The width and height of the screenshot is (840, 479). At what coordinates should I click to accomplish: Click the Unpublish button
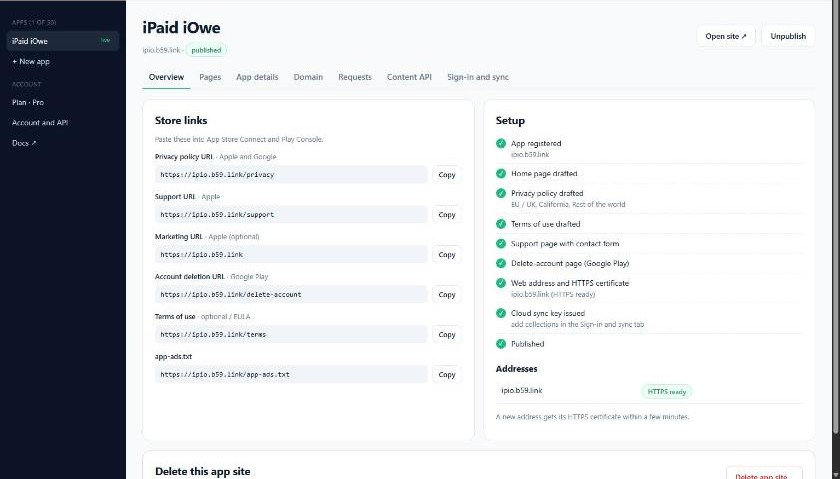788,36
